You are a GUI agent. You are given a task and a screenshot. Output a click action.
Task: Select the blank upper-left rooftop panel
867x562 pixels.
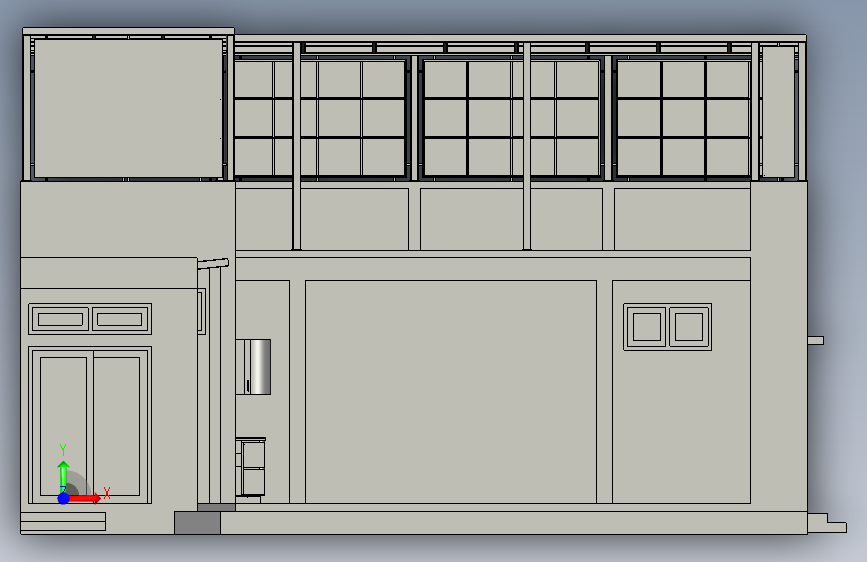tap(128, 108)
